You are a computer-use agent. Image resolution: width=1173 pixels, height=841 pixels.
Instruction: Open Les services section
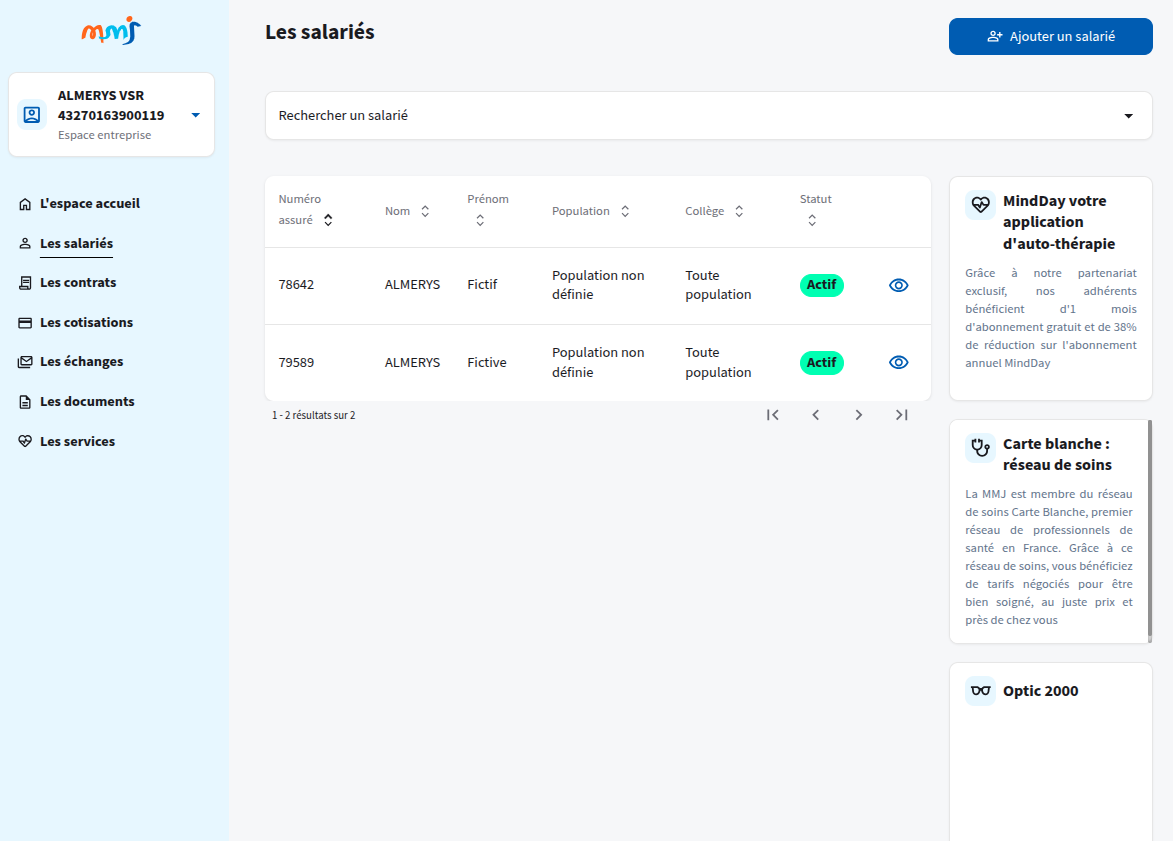pos(77,441)
